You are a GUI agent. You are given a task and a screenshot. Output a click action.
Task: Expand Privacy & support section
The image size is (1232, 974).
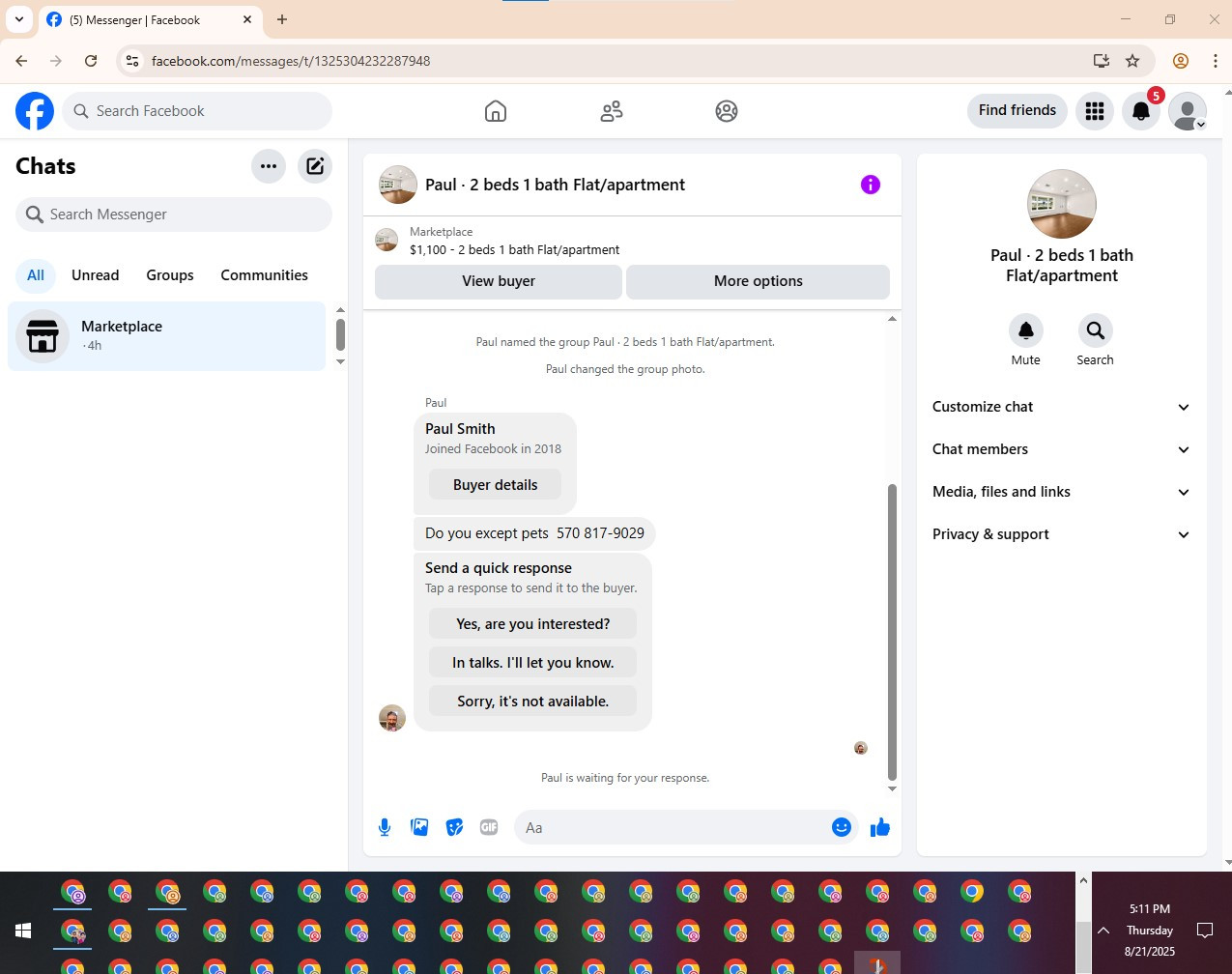coord(1061,534)
